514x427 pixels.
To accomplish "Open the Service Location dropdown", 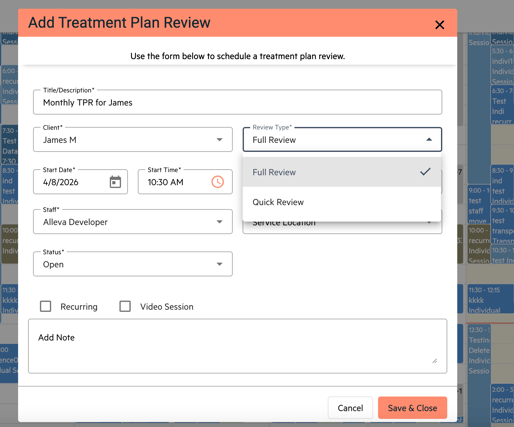I will (x=342, y=226).
